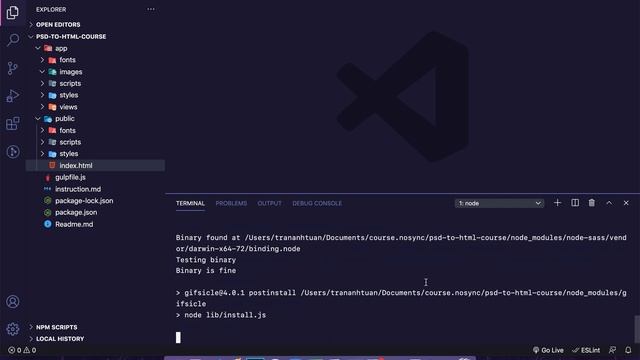The width and height of the screenshot is (640, 360).
Task: Expand the Local History section
Action: click(60, 339)
